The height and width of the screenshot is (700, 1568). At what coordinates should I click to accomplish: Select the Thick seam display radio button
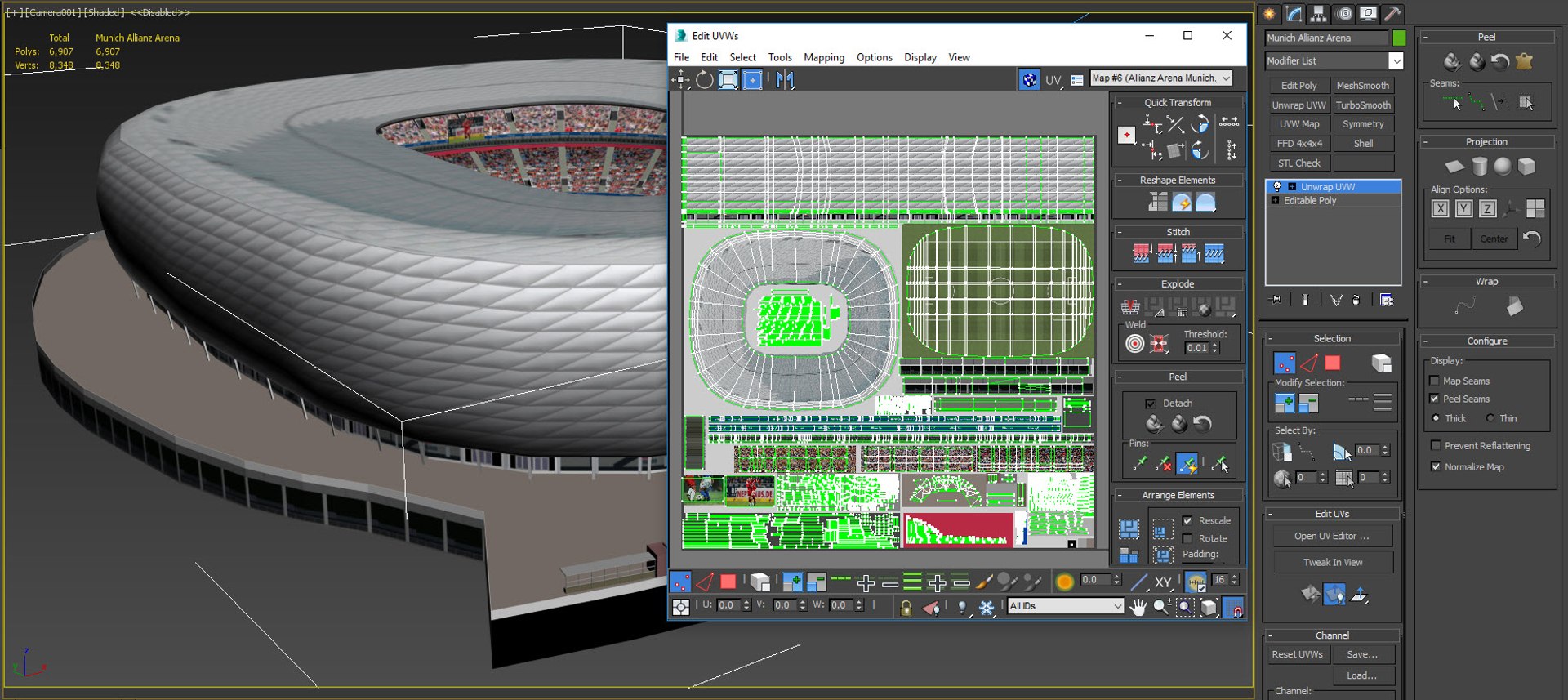click(x=1436, y=418)
